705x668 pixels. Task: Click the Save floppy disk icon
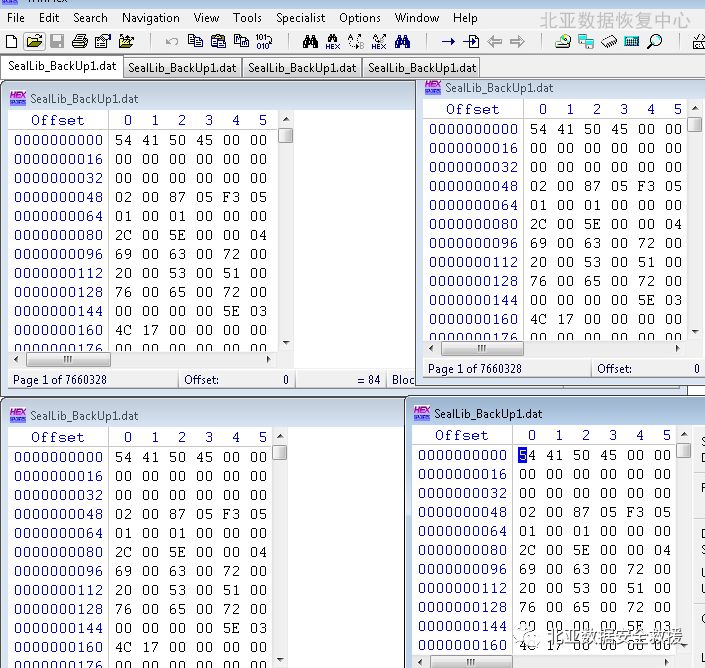[x=57, y=42]
